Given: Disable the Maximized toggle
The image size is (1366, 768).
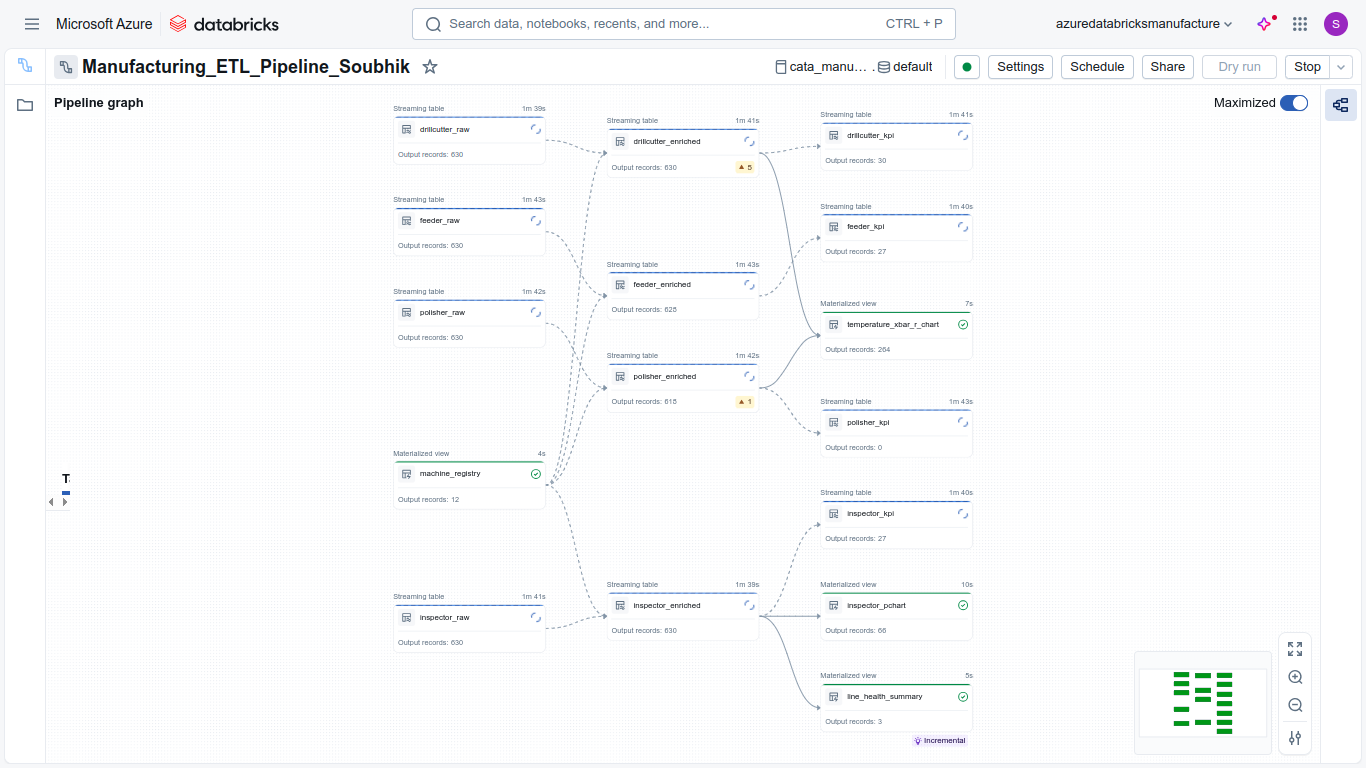Looking at the screenshot, I should 1294,102.
